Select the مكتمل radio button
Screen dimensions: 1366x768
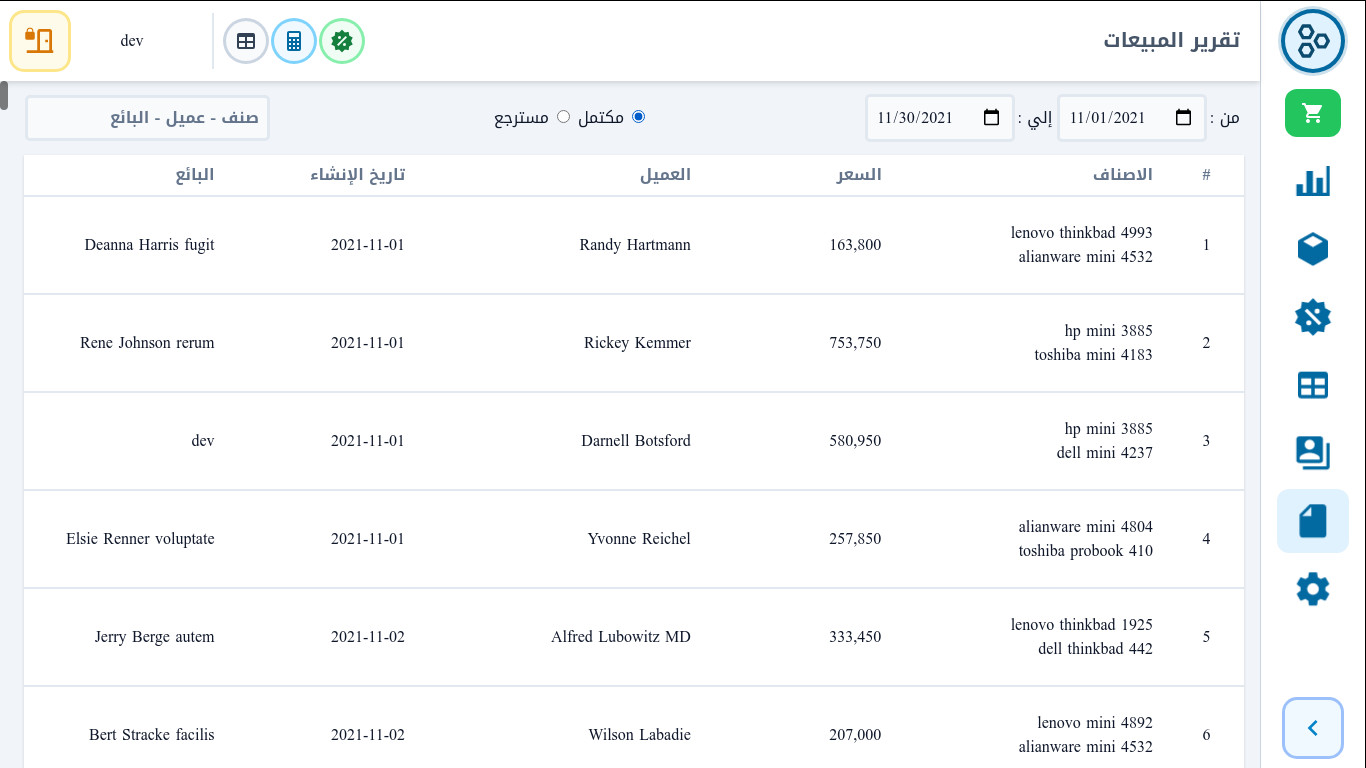pos(638,116)
